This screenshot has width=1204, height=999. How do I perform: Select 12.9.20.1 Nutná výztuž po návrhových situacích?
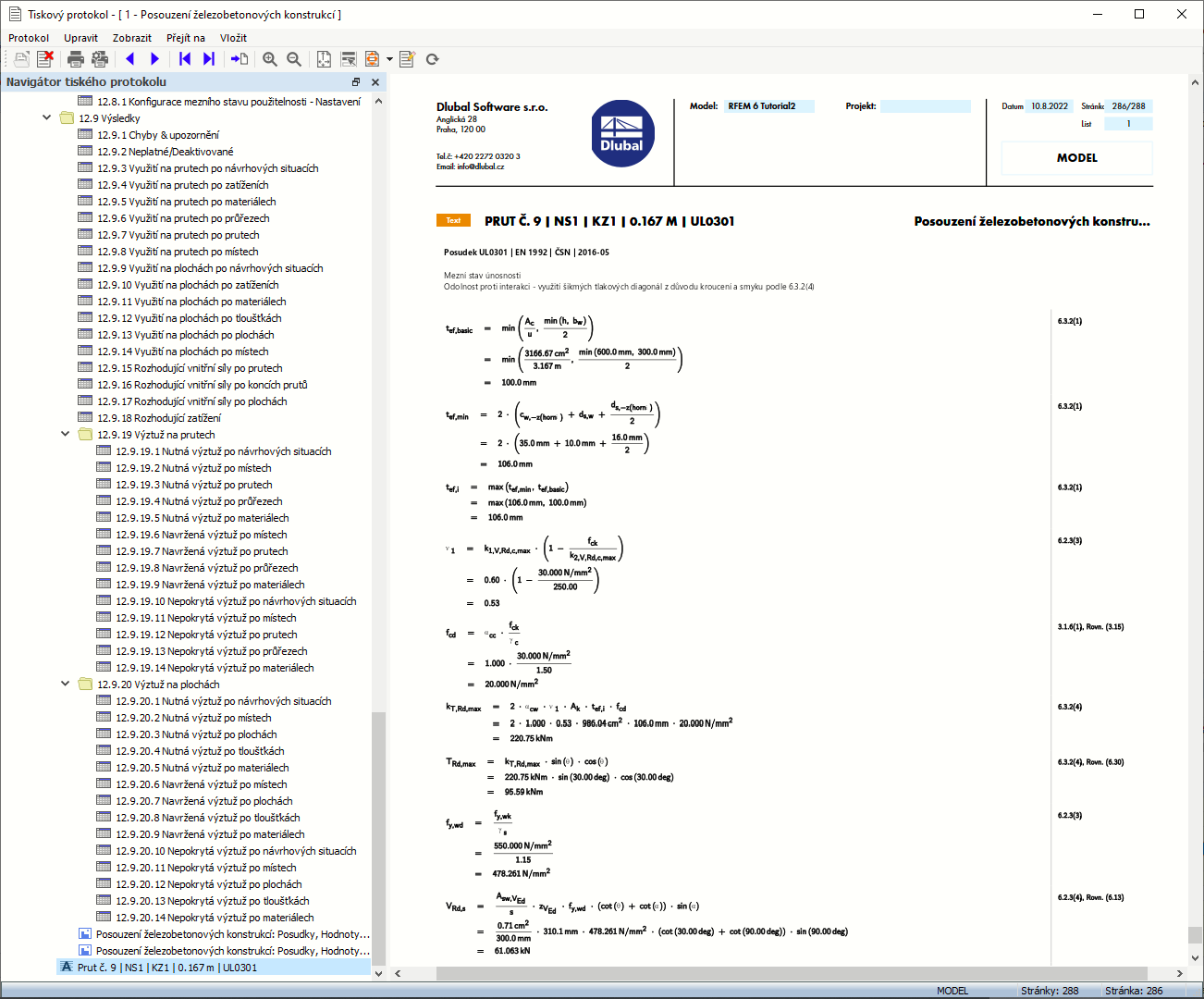tap(224, 701)
